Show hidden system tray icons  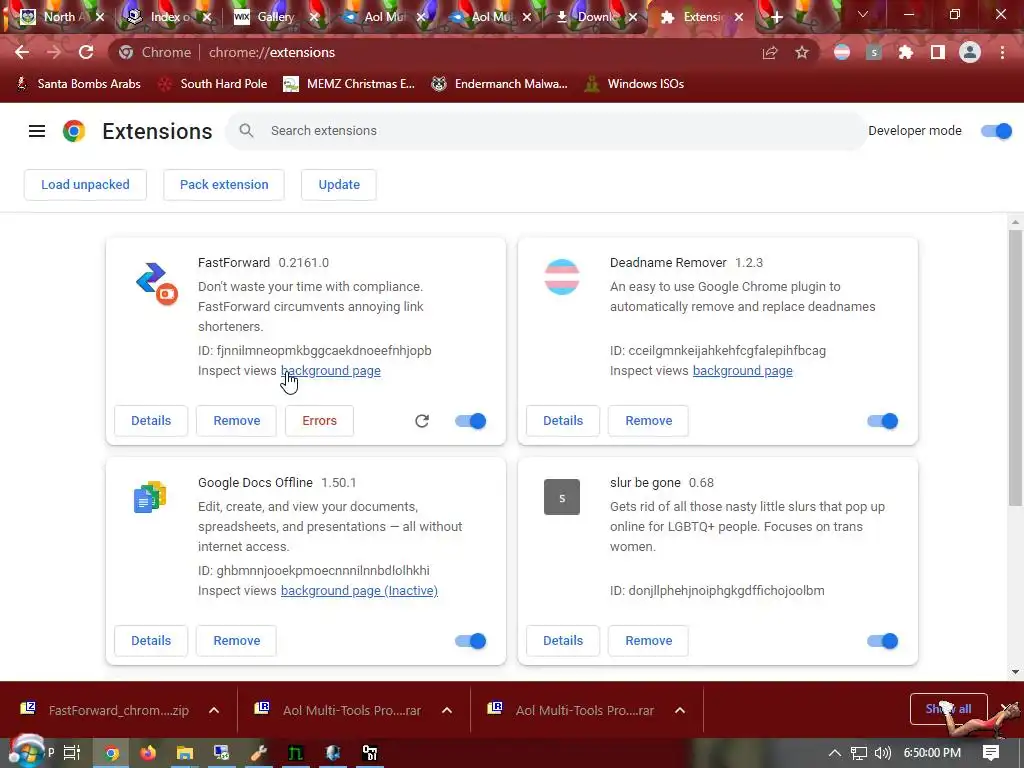(835, 753)
